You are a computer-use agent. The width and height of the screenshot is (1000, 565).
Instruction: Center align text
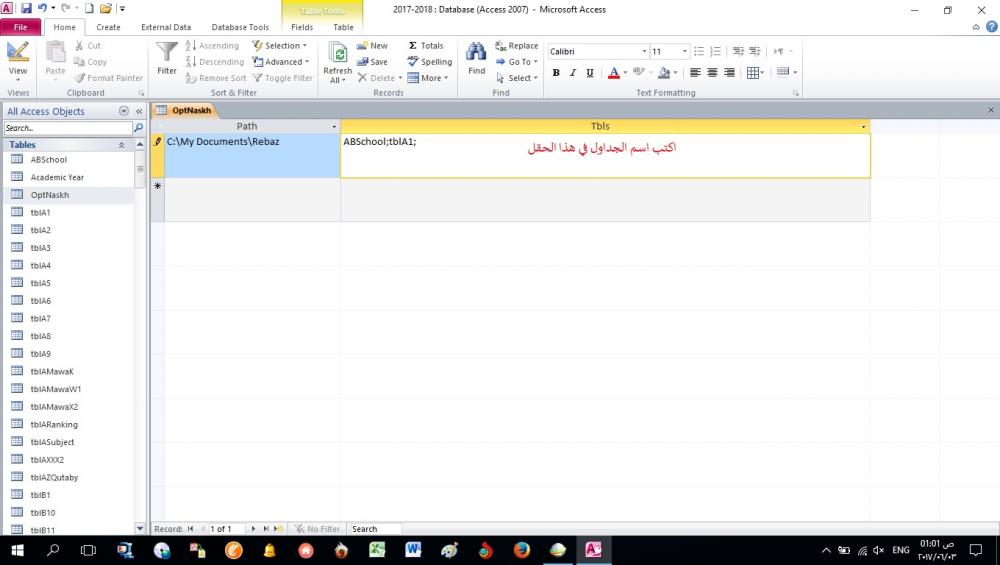pos(712,73)
